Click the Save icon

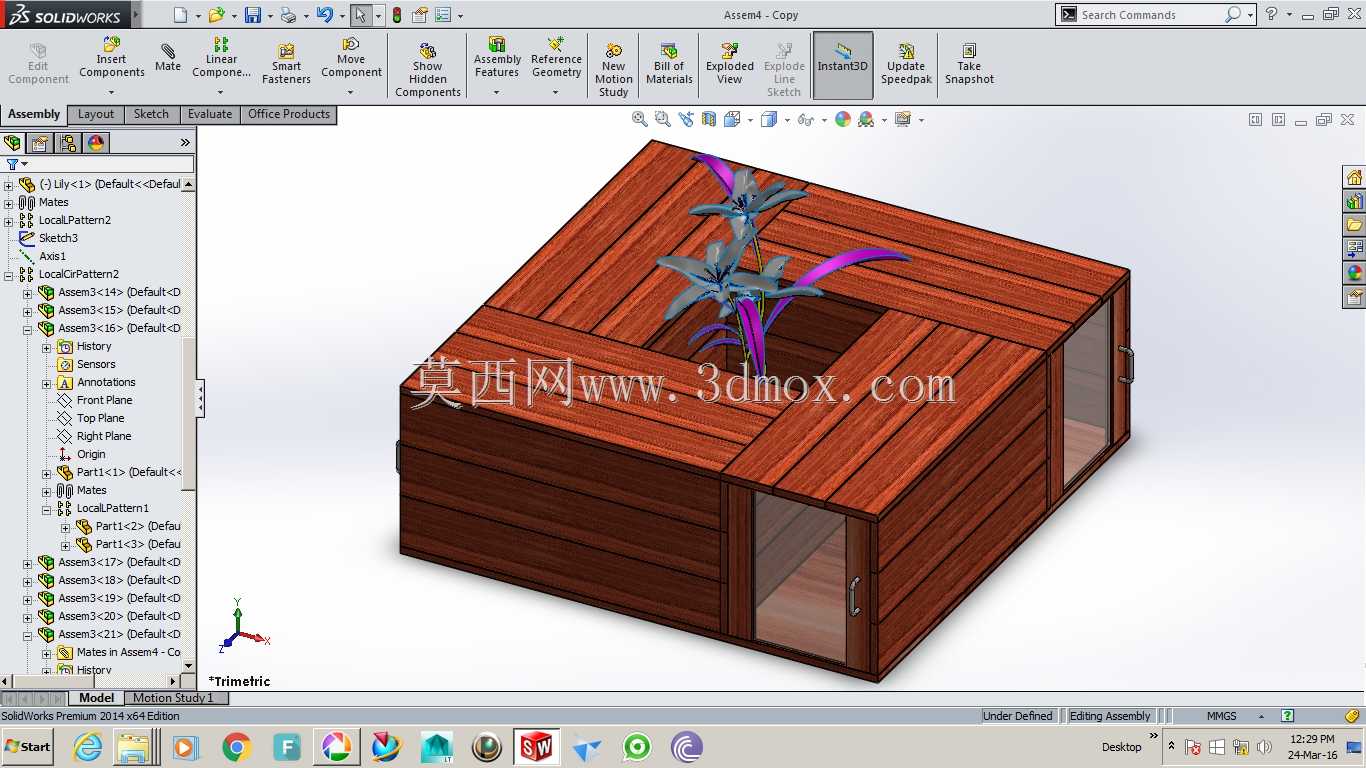click(x=253, y=15)
